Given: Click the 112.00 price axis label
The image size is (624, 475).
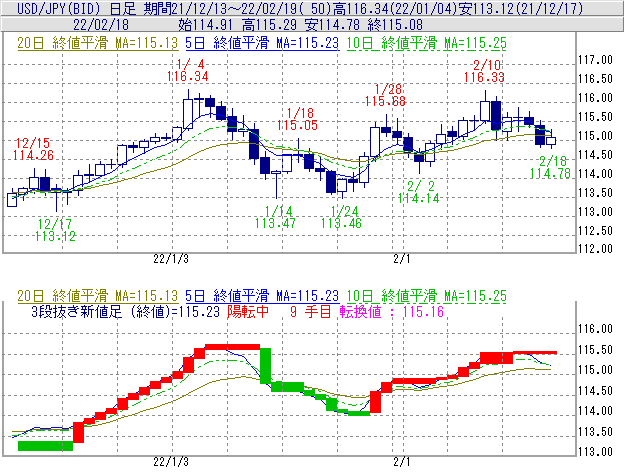Looking at the screenshot, I should (595, 249).
